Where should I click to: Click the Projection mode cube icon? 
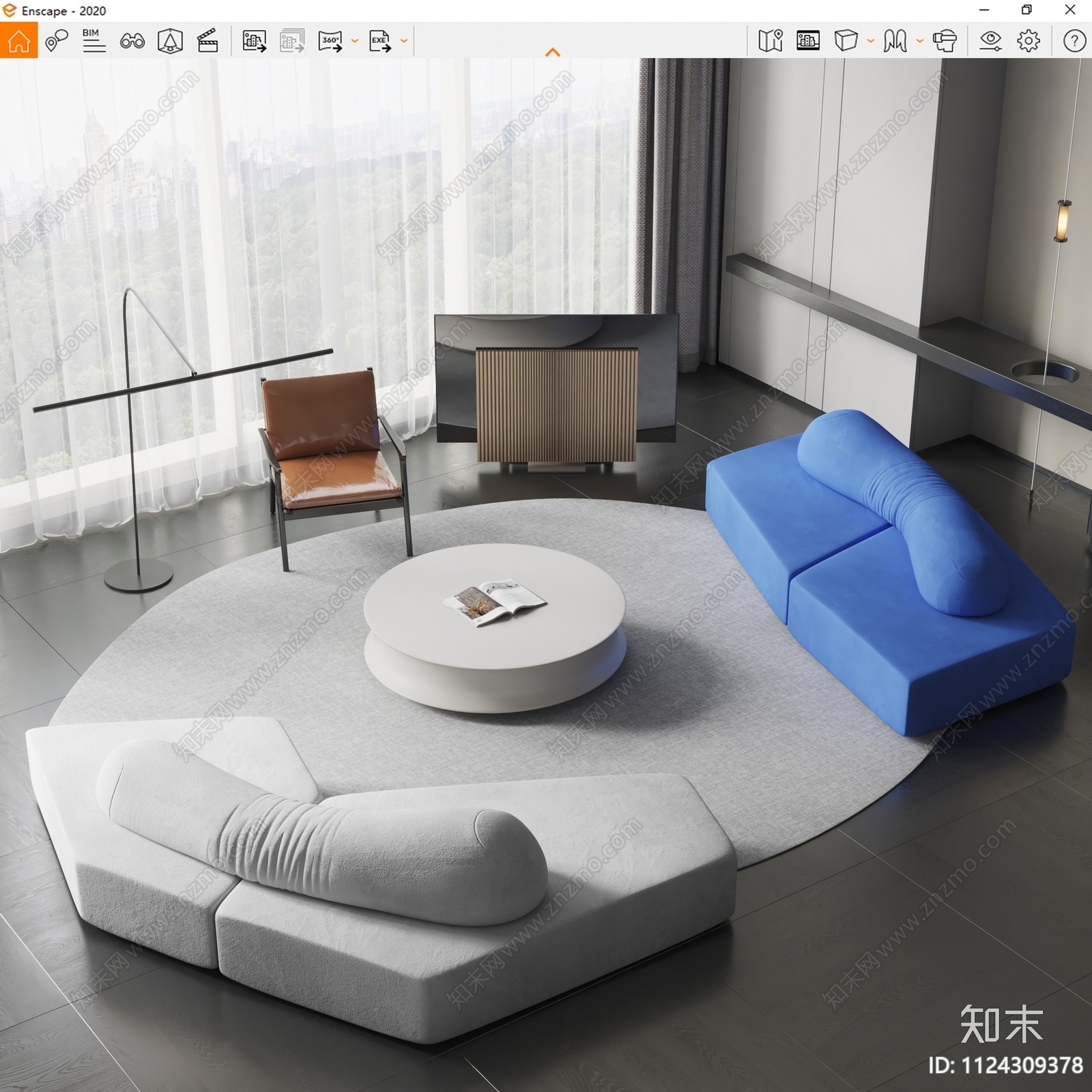tap(846, 41)
